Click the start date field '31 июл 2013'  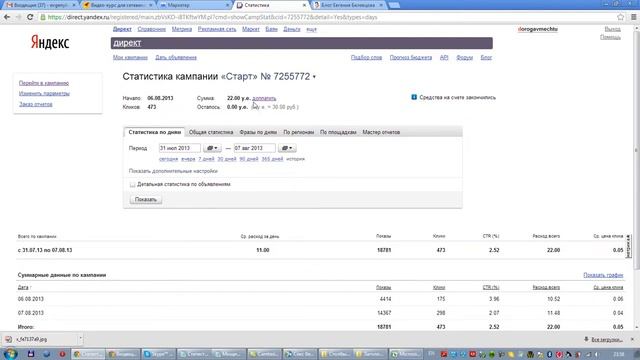180,148
